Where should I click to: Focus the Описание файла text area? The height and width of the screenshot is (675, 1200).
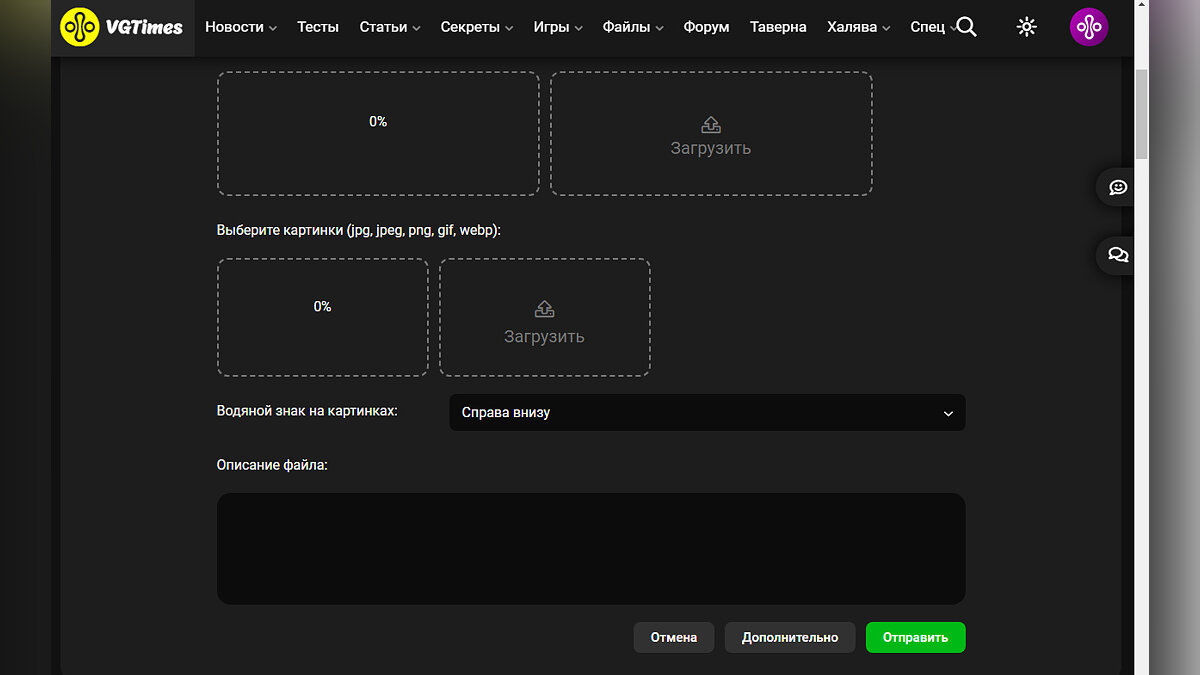(x=590, y=548)
